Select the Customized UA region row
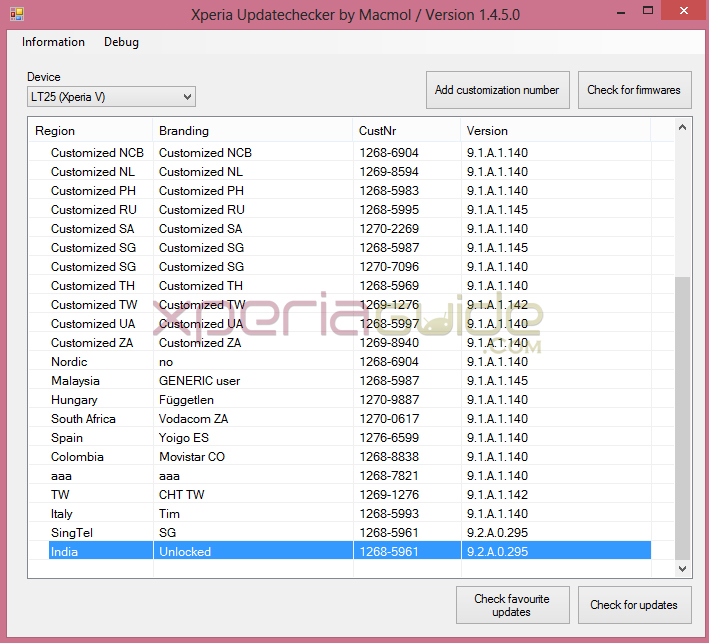The width and height of the screenshot is (709, 643). 340,324
